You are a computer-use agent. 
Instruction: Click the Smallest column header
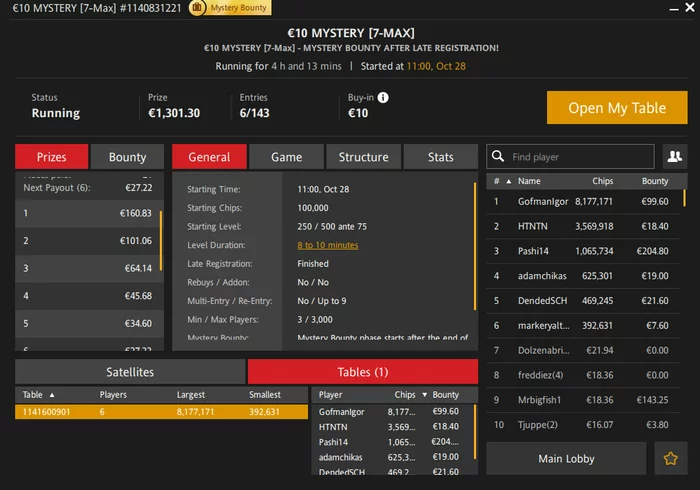(x=265, y=394)
